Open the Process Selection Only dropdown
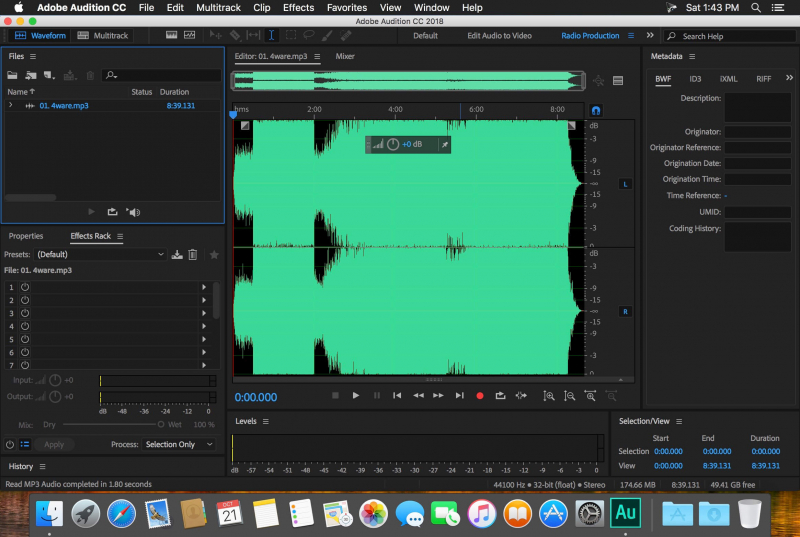This screenshot has width=800, height=537. 179,444
